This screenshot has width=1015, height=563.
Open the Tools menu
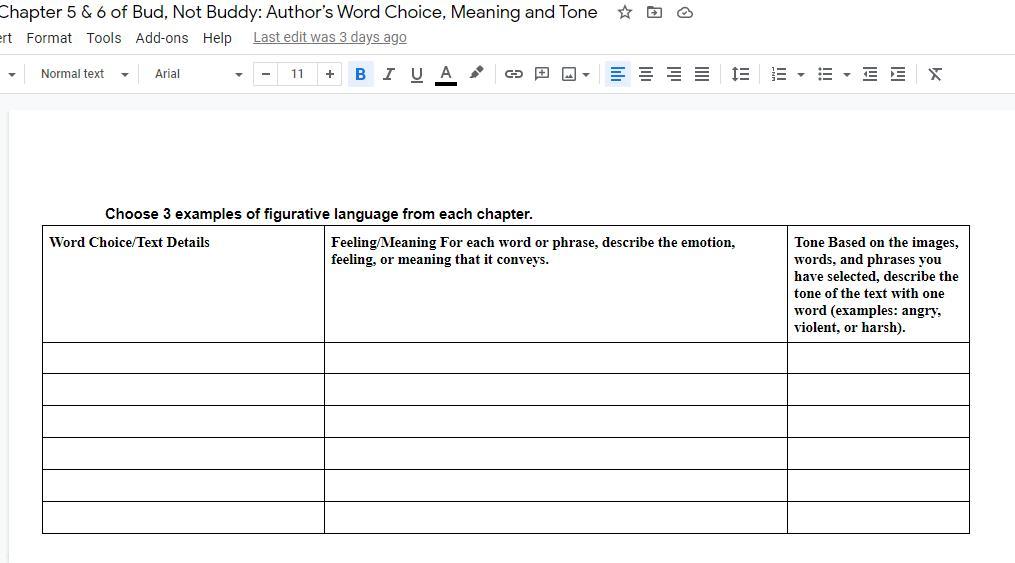click(x=103, y=38)
